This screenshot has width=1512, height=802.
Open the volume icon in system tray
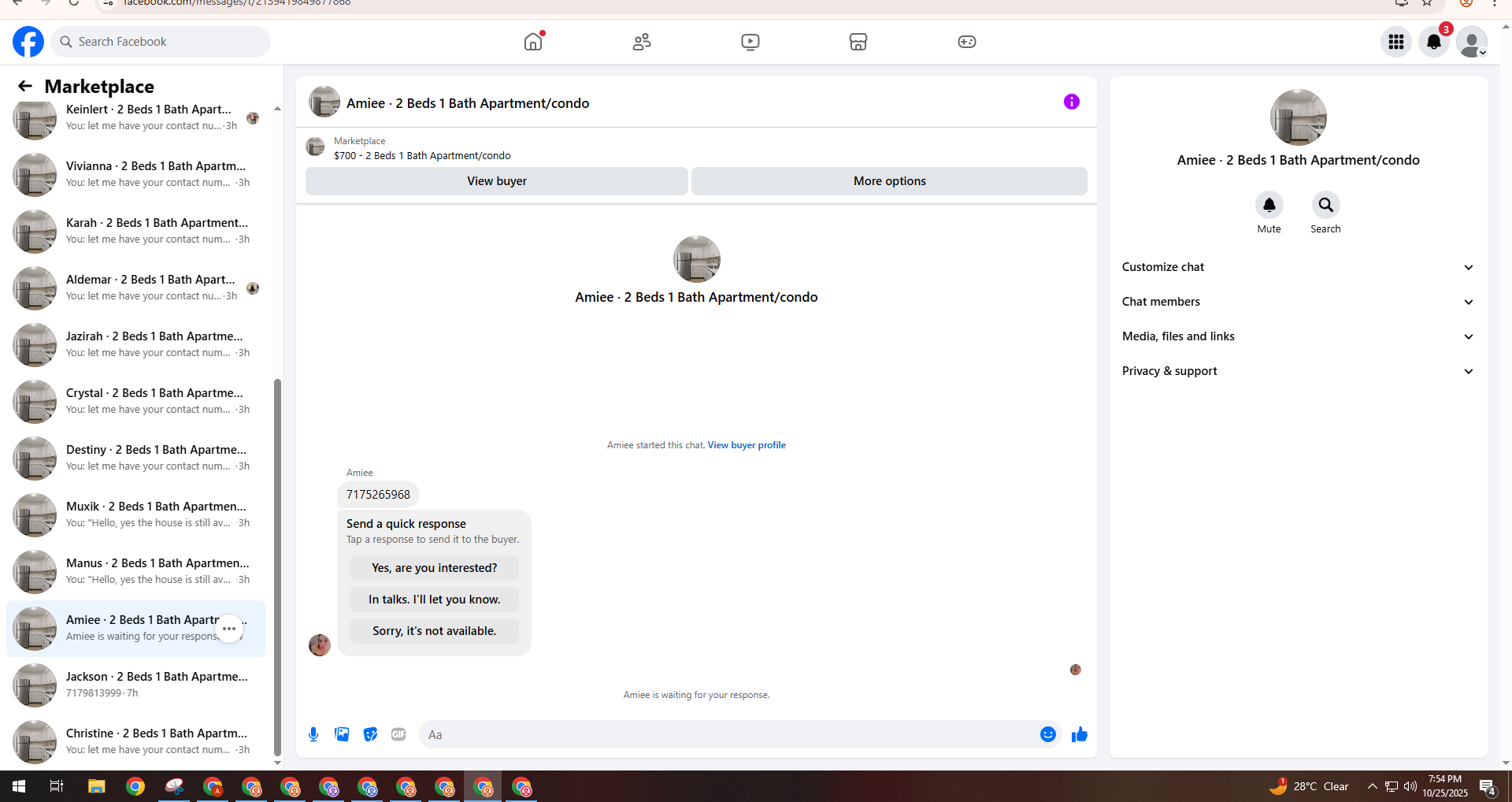pyautogui.click(x=1410, y=786)
